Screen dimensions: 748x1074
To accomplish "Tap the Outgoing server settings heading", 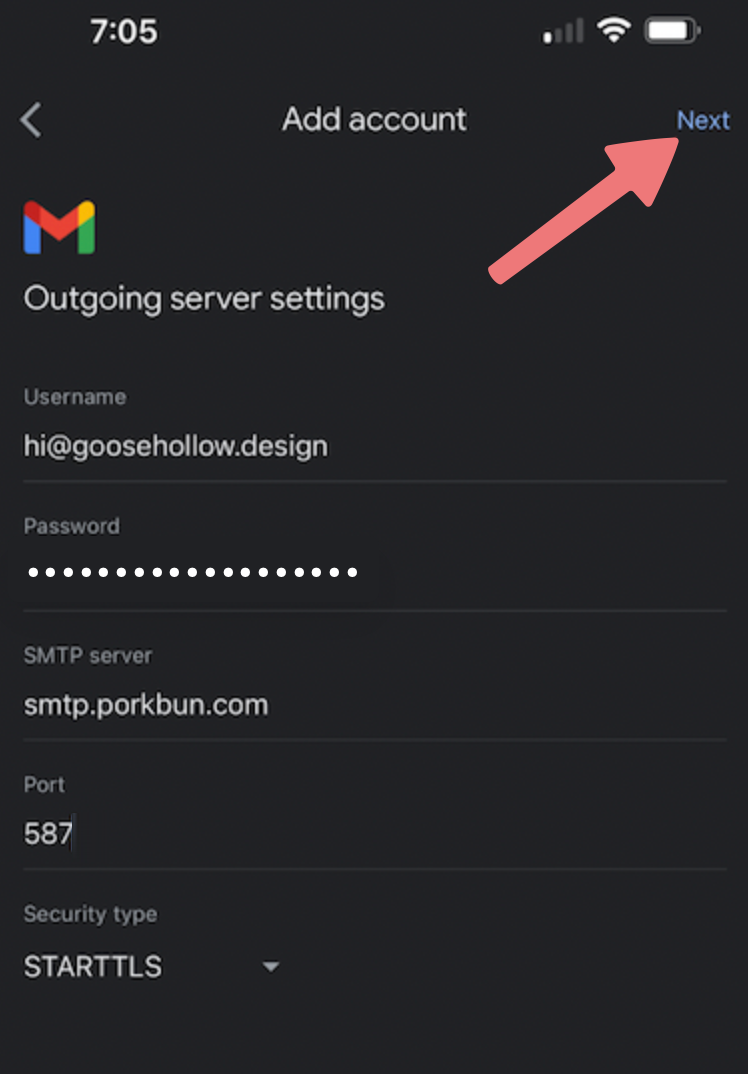I will coord(204,299).
